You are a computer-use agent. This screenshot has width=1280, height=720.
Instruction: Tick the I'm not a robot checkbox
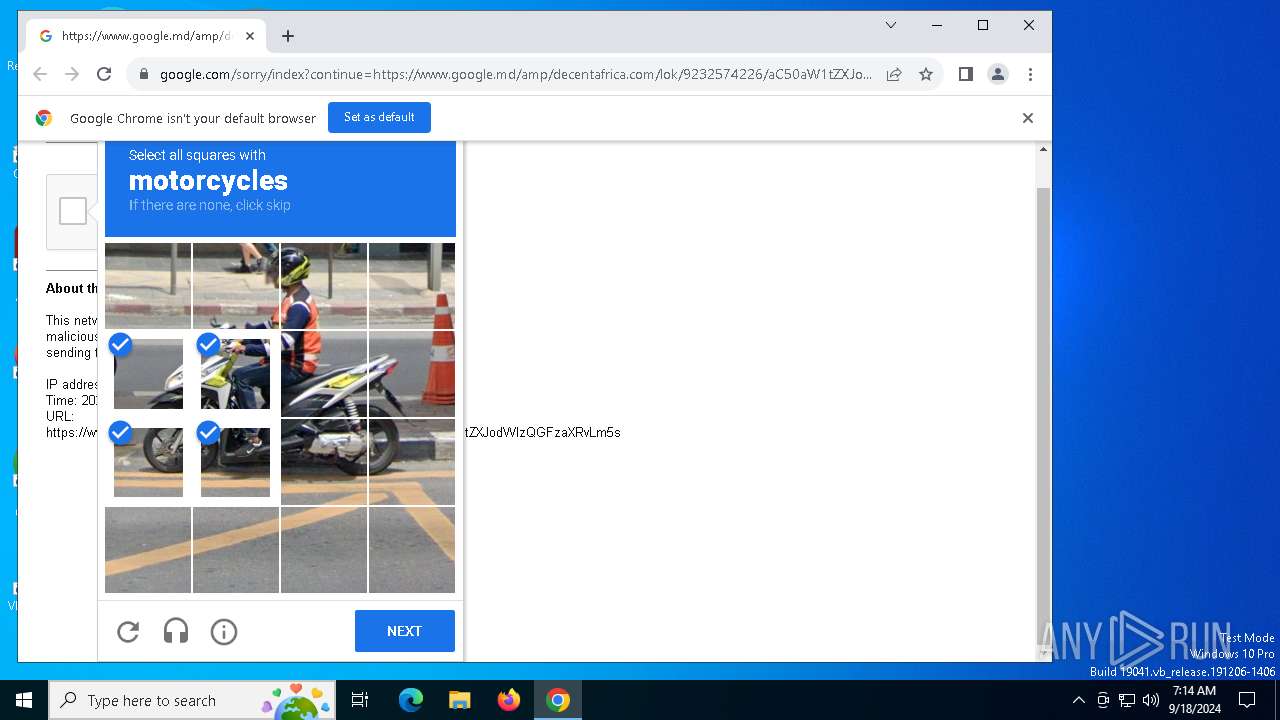(x=73, y=211)
